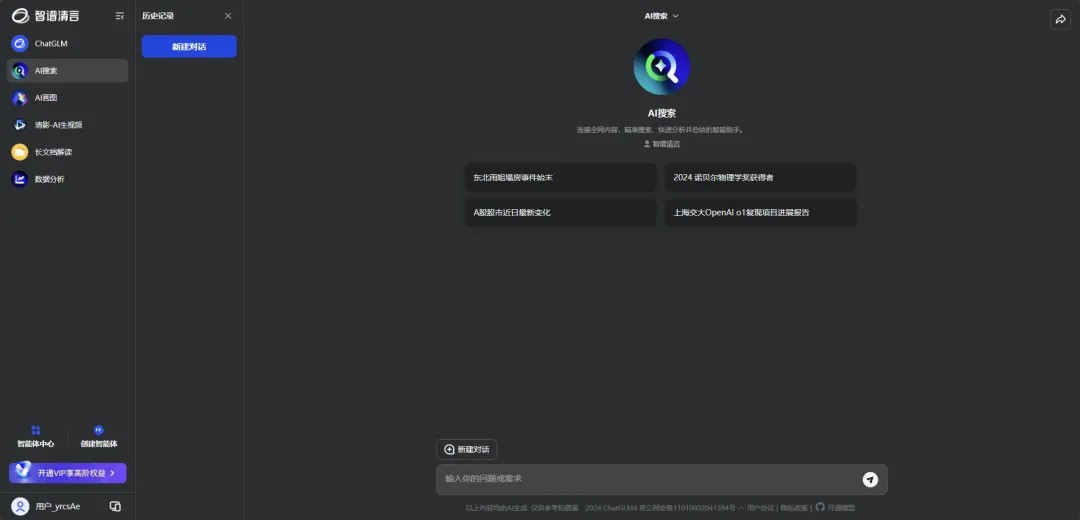
Task: Open the 开源模型 GitHub link
Action: [x=835, y=508]
